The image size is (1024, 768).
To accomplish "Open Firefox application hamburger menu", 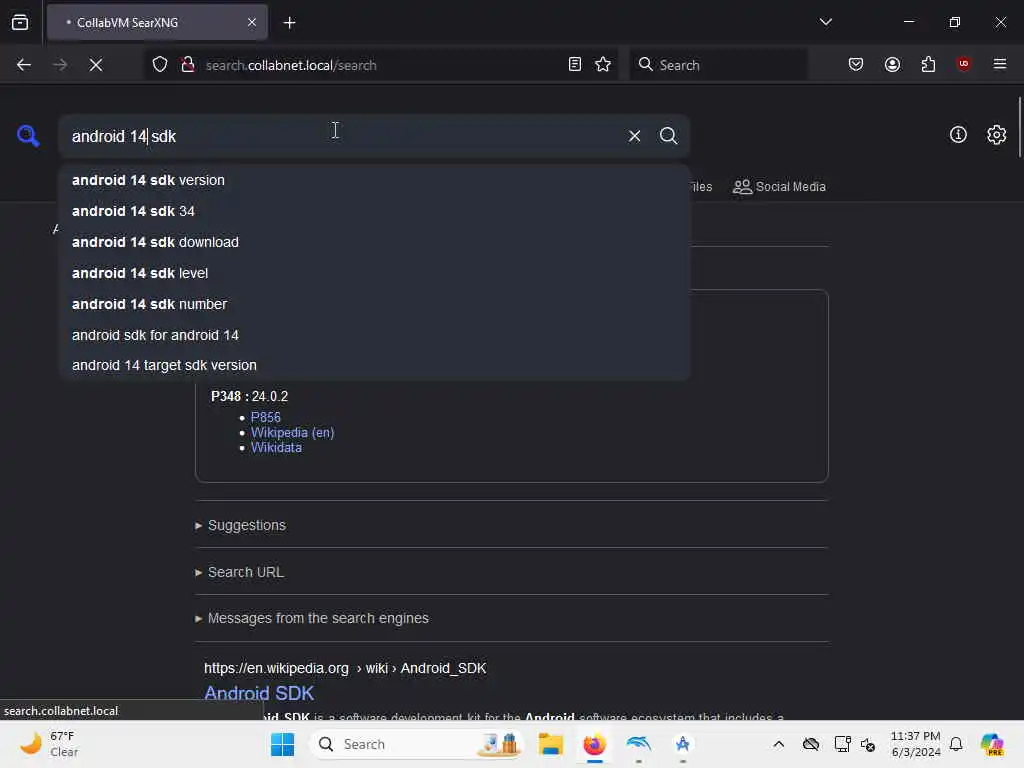I will [x=999, y=64].
